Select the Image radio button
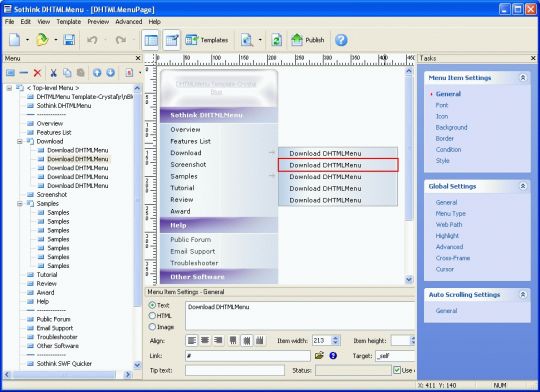540x392 pixels. click(x=152, y=327)
